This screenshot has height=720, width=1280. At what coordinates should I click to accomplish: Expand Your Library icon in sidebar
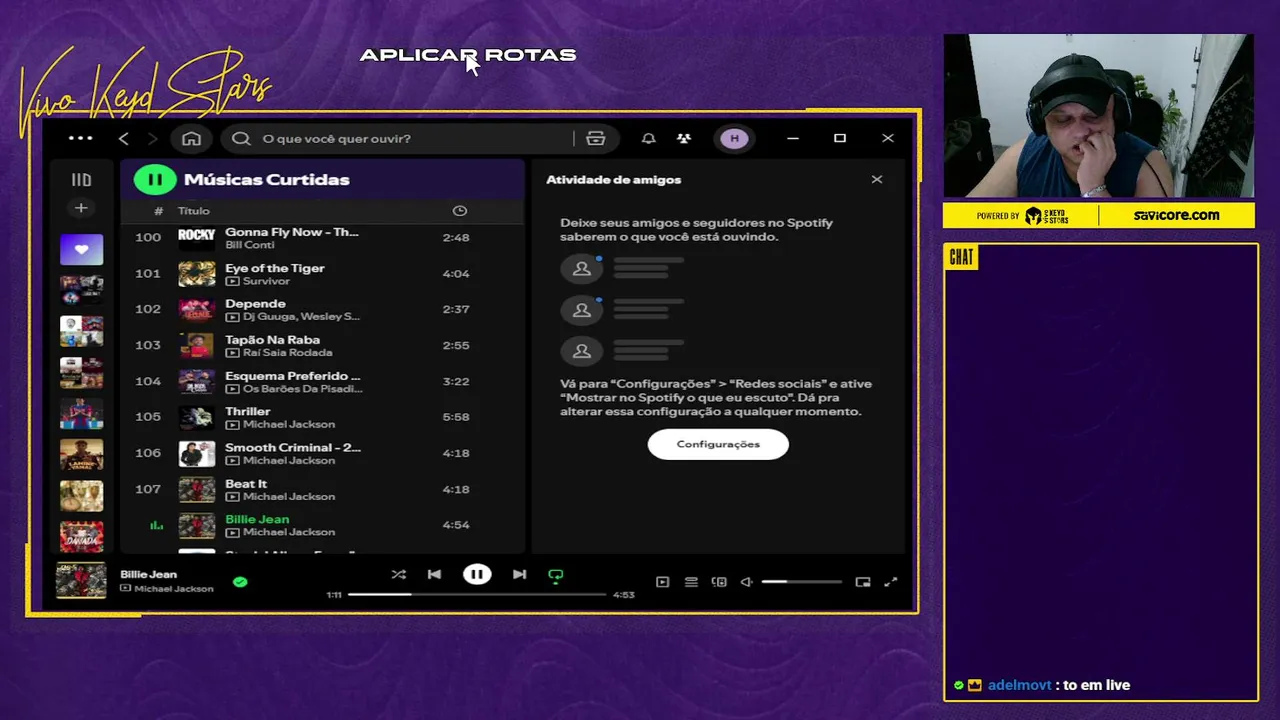click(81, 180)
